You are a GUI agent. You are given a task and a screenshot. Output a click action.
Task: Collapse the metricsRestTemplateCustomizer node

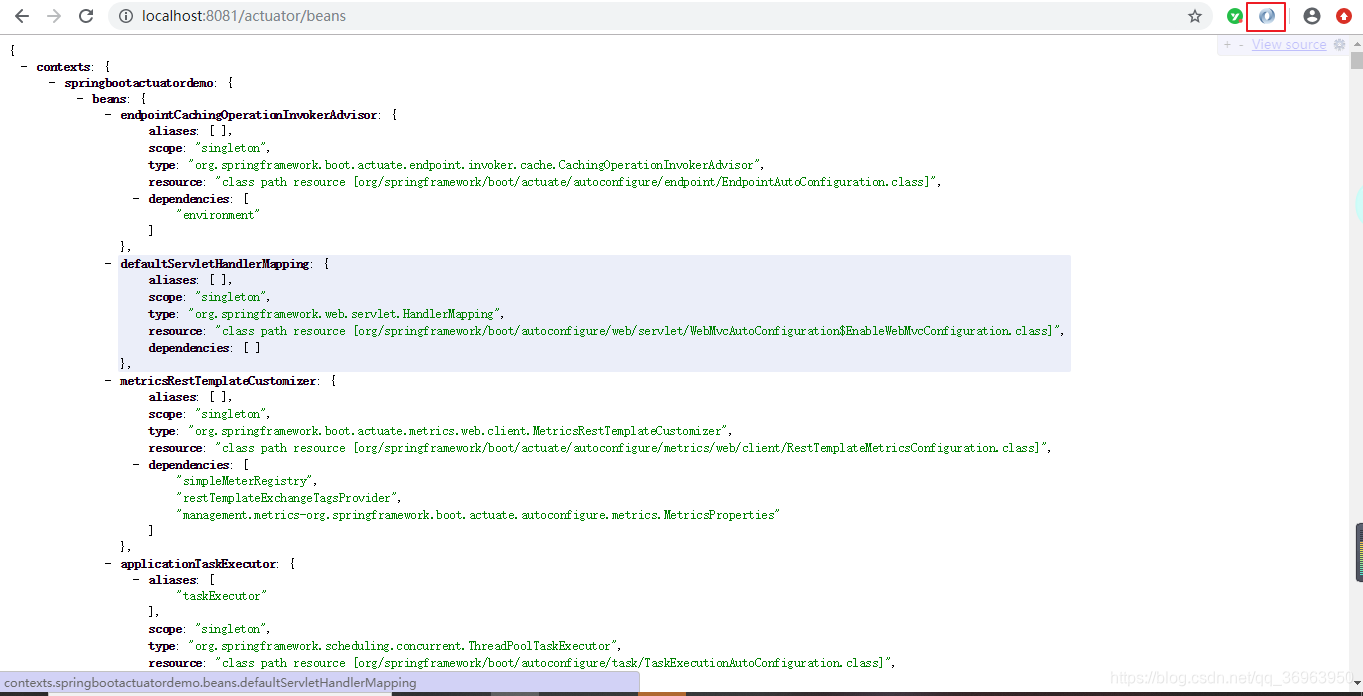point(109,381)
